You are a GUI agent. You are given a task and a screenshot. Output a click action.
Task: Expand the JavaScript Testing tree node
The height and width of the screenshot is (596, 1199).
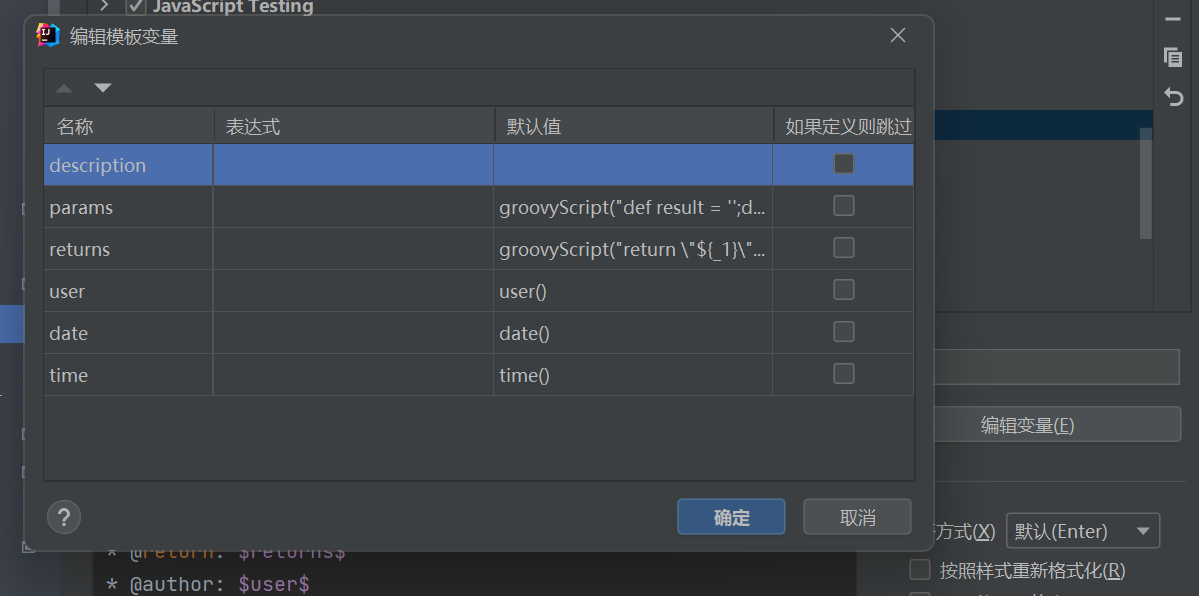coord(106,6)
